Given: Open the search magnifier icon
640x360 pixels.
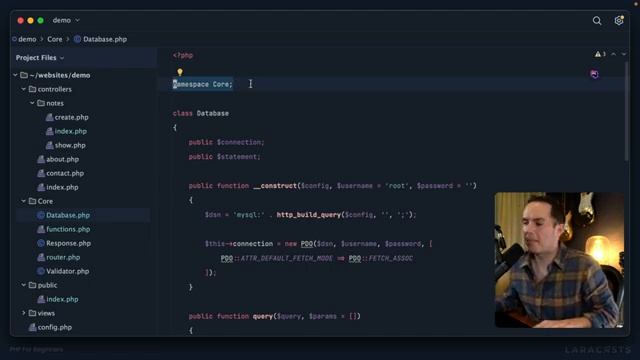Looking at the screenshot, I should pyautogui.click(x=597, y=20).
